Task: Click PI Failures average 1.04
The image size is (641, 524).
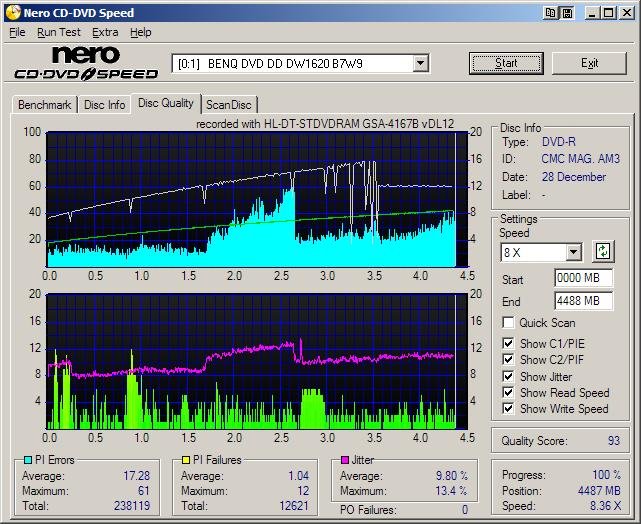Action: (298, 476)
